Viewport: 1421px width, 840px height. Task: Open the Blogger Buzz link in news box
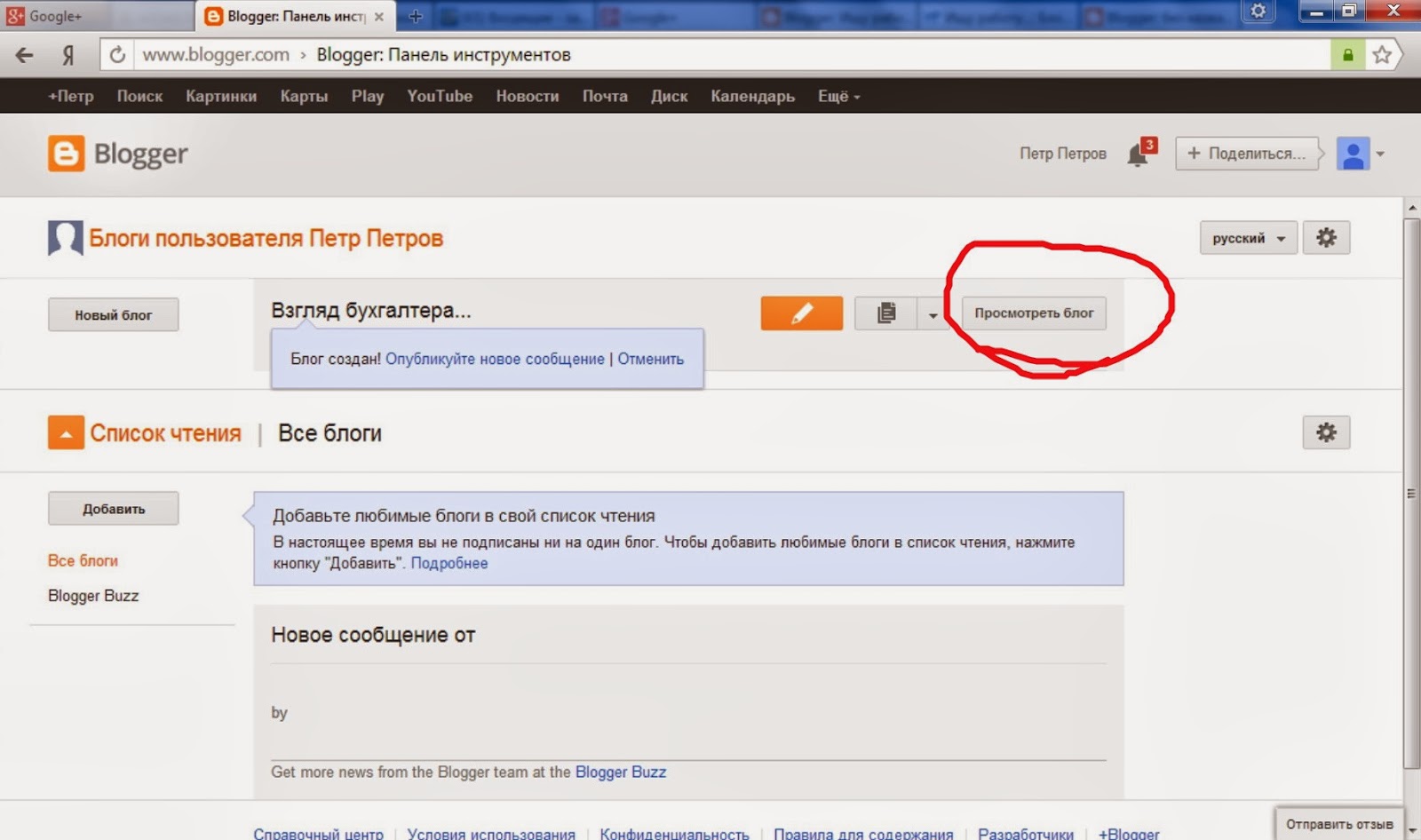pos(621,772)
